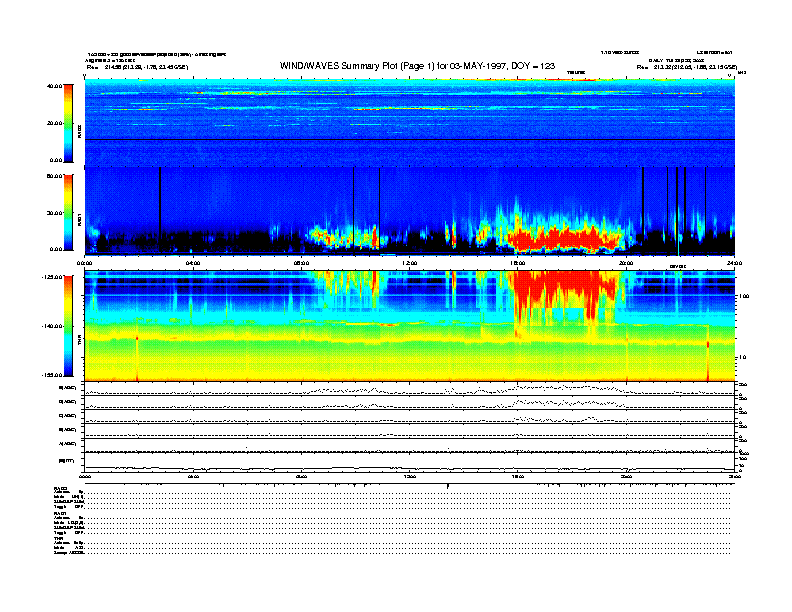Screen dimensions: 792x612
Task: Click the TNR vertical axis label beside its scale
Action: pos(79,342)
